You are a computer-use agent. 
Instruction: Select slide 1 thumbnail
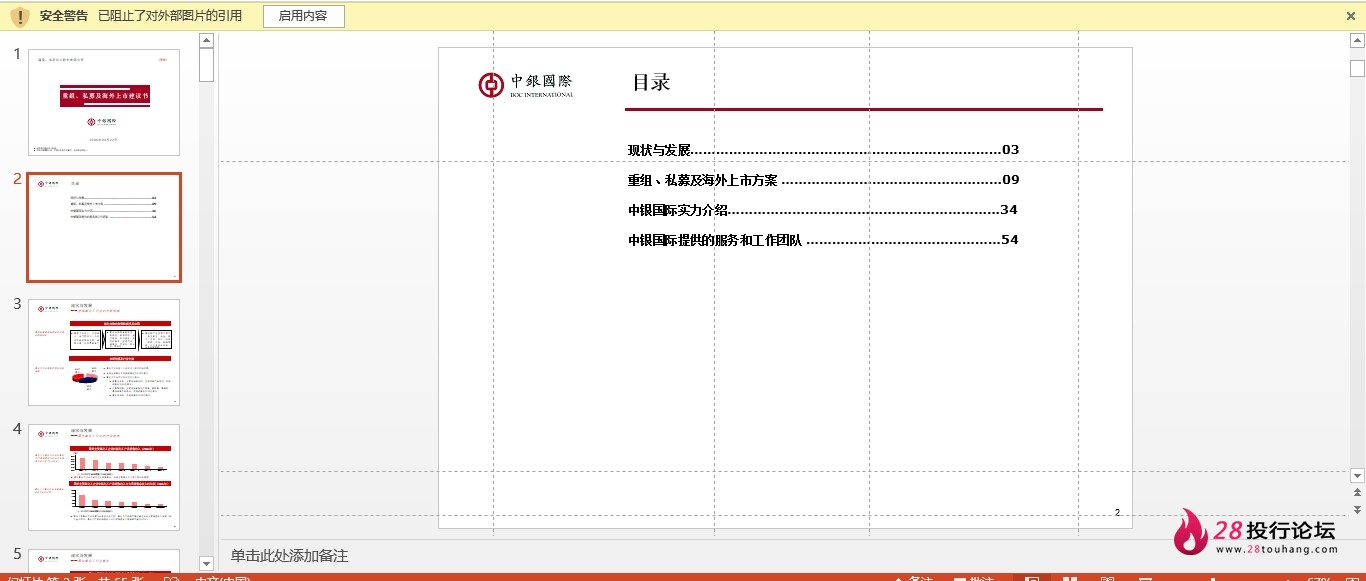pos(104,102)
